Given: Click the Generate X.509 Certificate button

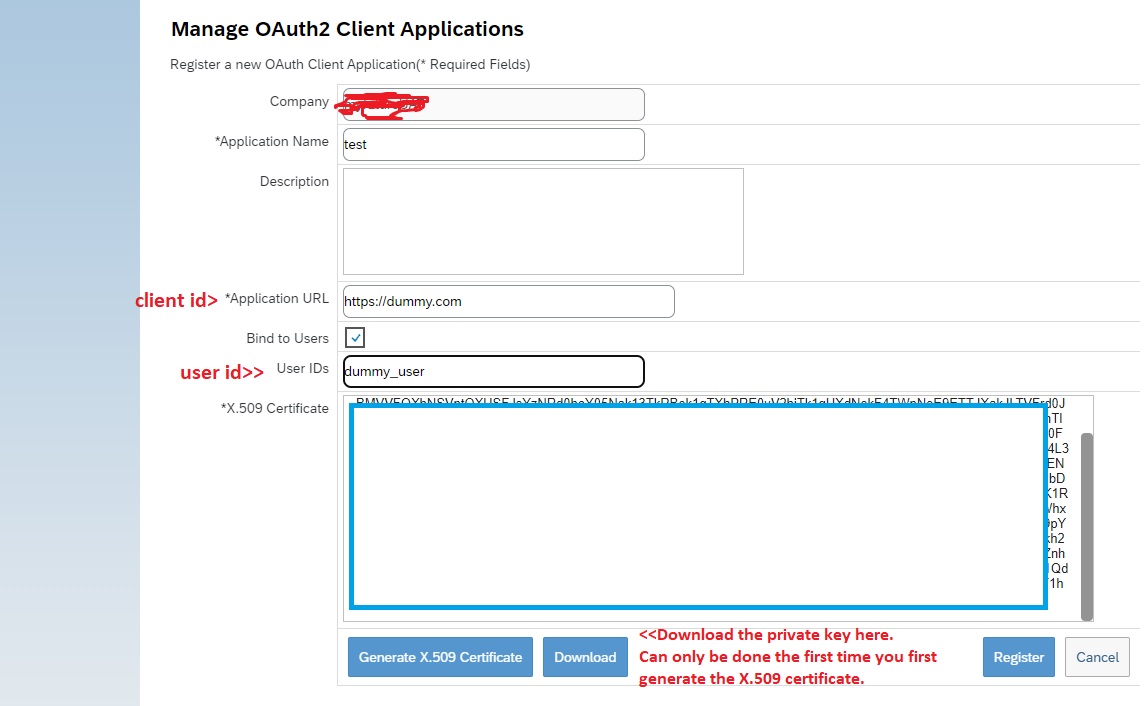Looking at the screenshot, I should click(440, 657).
